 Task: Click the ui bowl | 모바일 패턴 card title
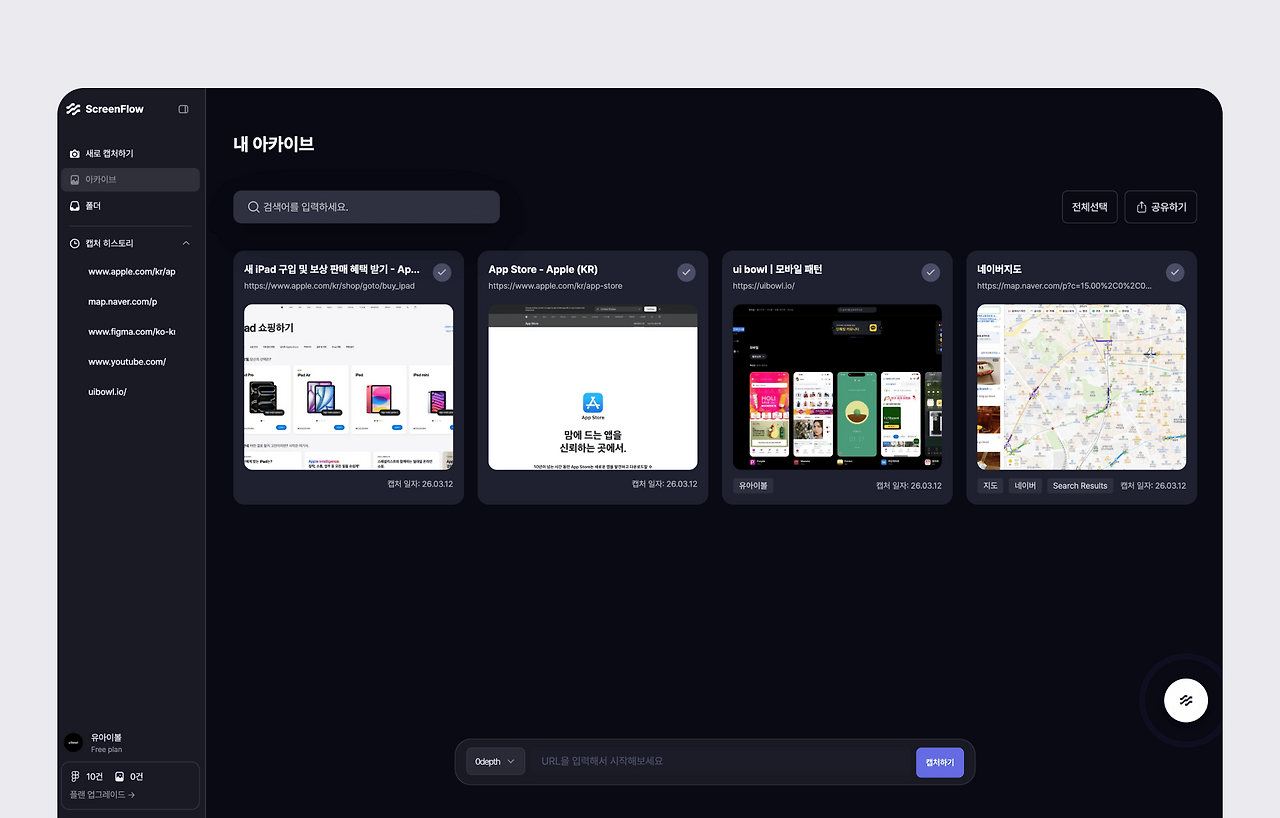point(777,269)
